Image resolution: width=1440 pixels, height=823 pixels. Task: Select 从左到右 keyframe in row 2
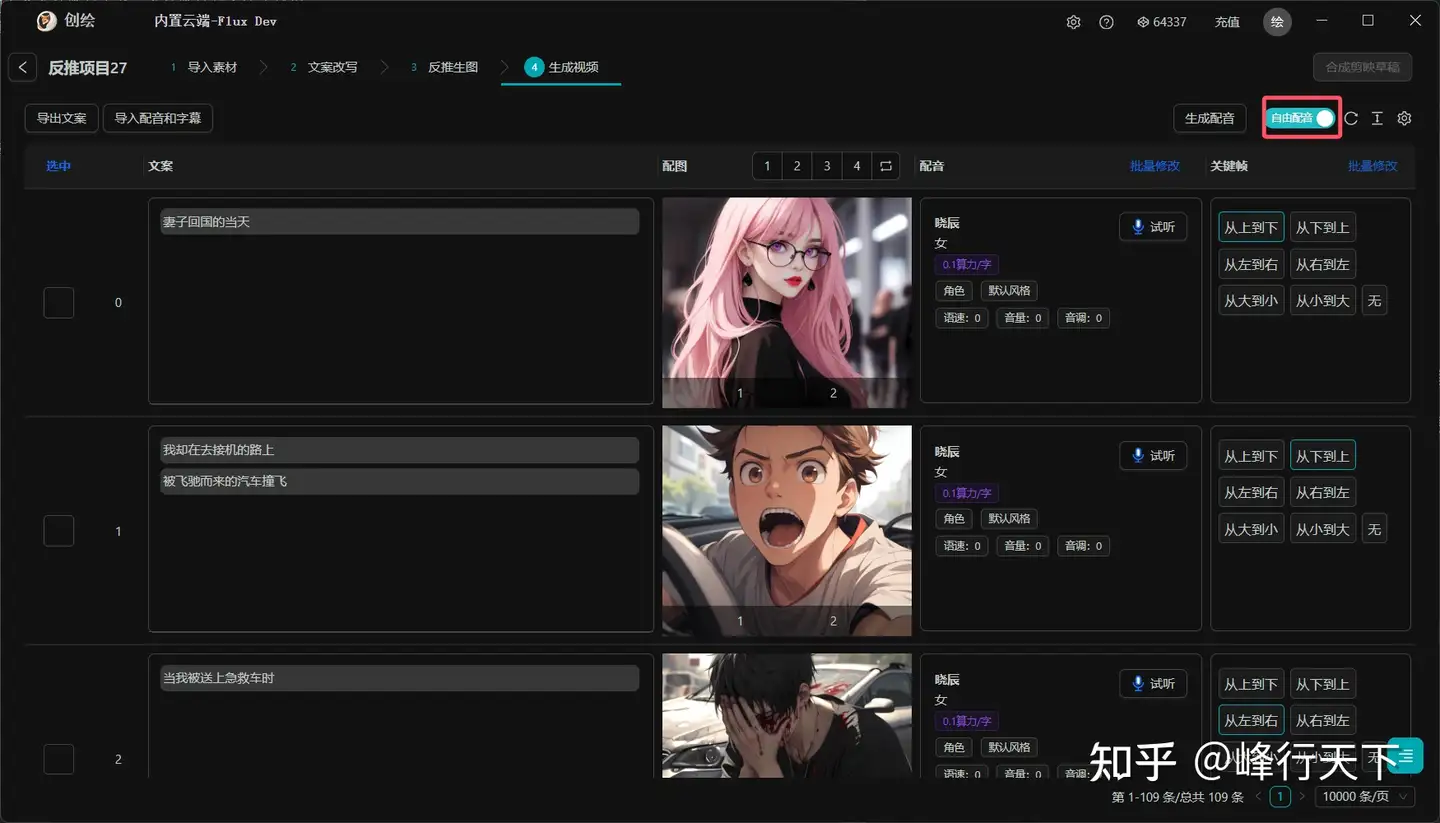[1251, 720]
